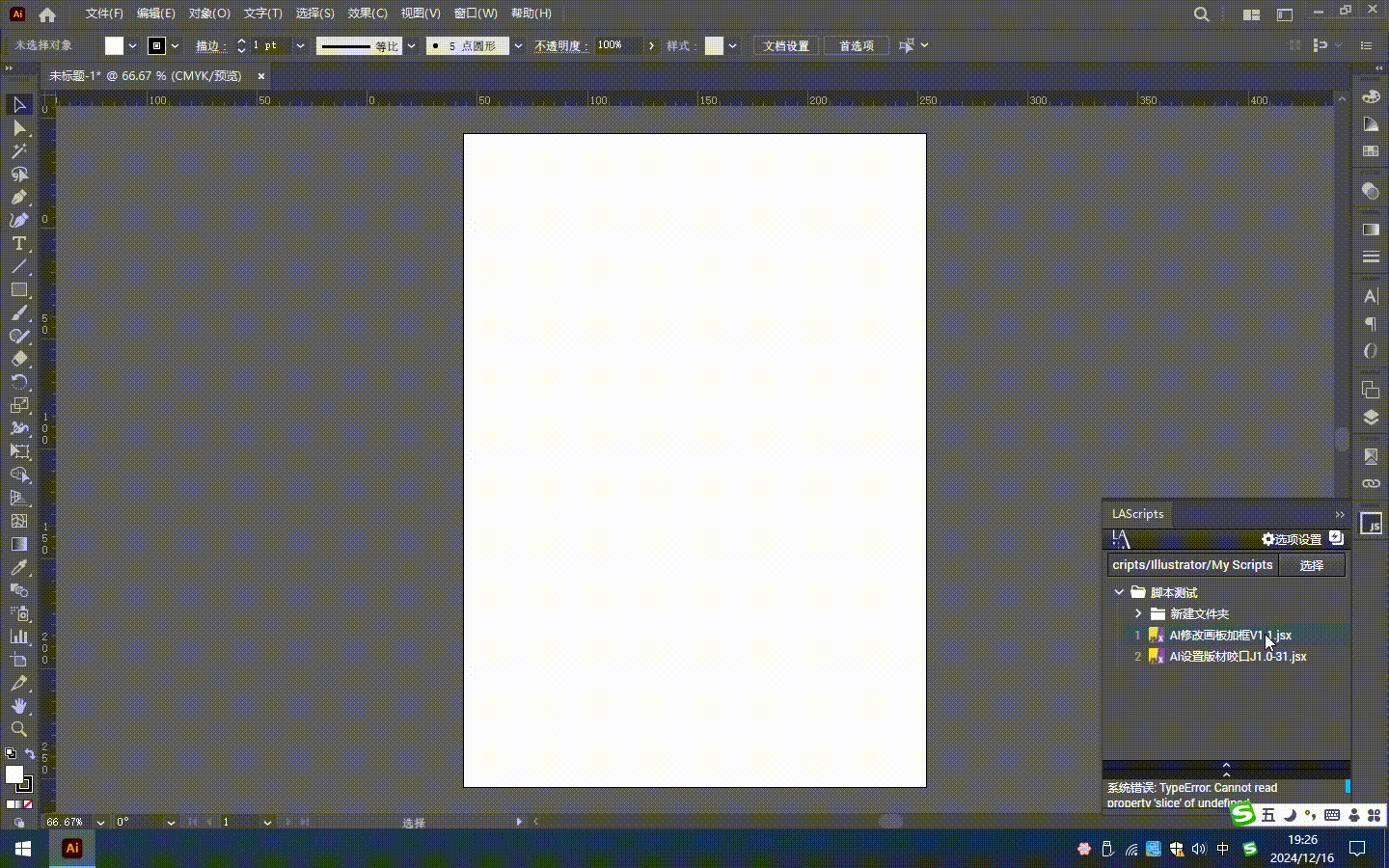Open the brush definition dropdown
The image size is (1389, 868).
pos(518,45)
